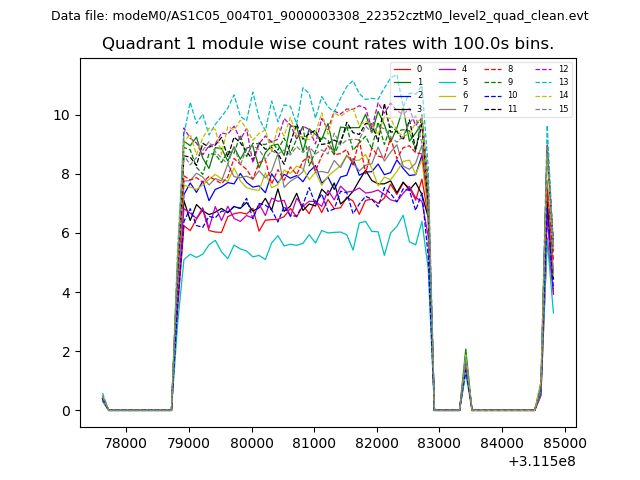Click the magenta dashed legend line for module 12
This screenshot has width=640, height=480.
tap(544, 69)
